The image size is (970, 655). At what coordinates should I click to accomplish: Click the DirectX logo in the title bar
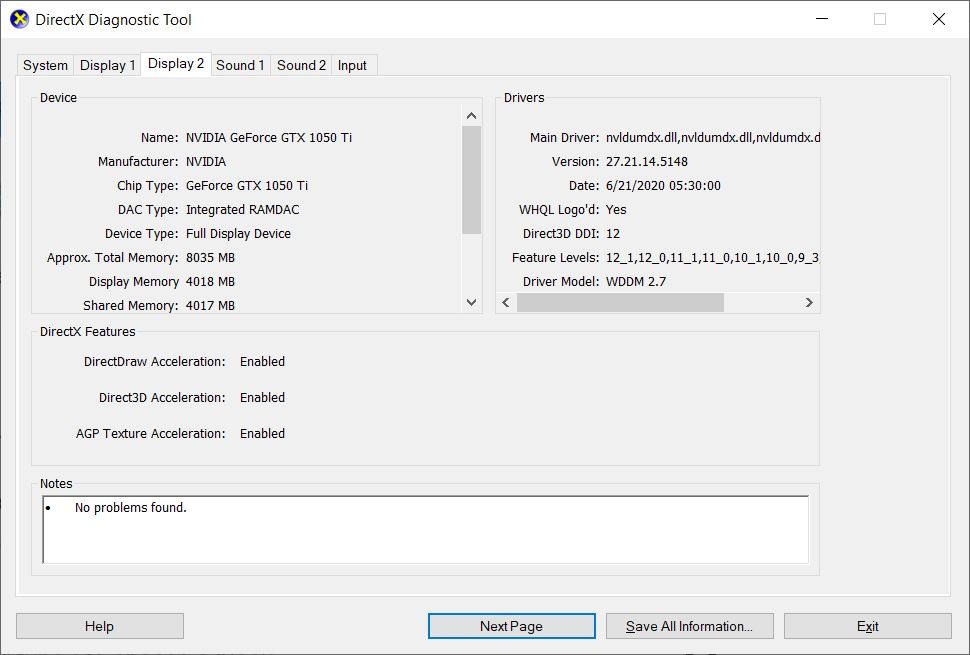click(18, 18)
